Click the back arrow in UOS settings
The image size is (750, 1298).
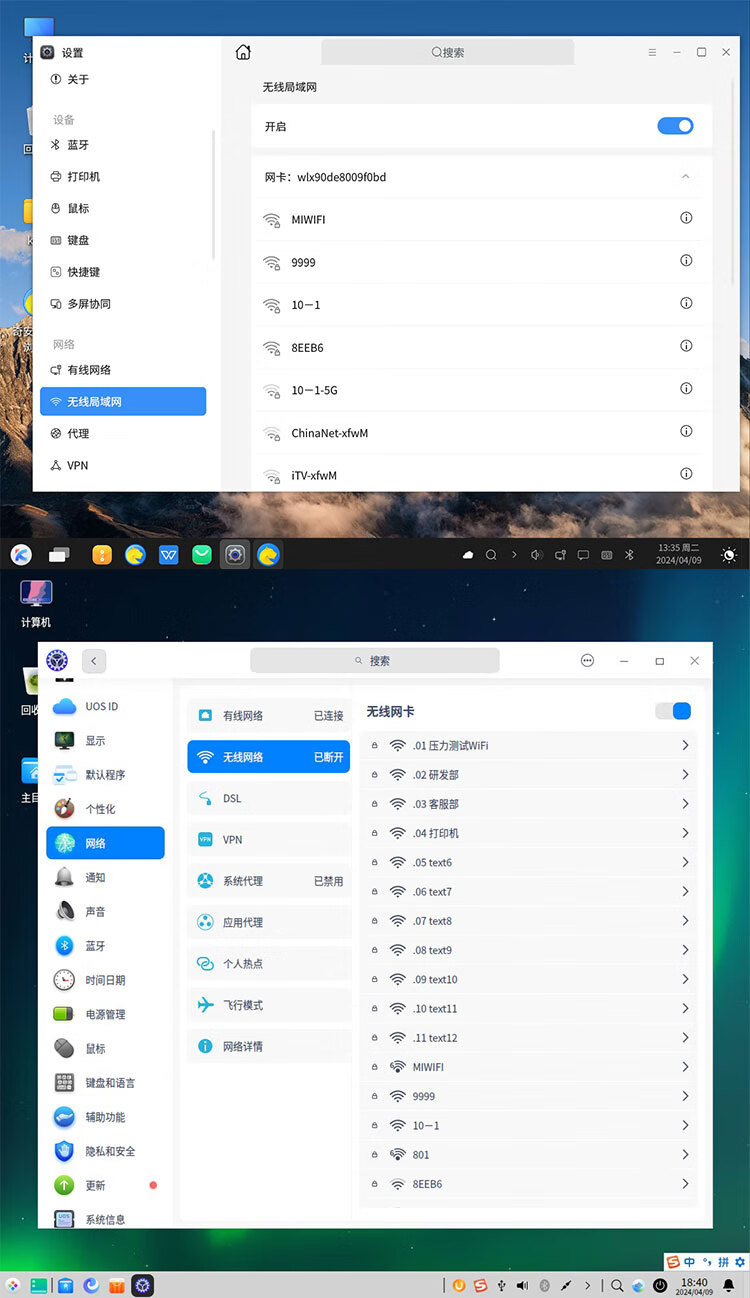[x=94, y=661]
